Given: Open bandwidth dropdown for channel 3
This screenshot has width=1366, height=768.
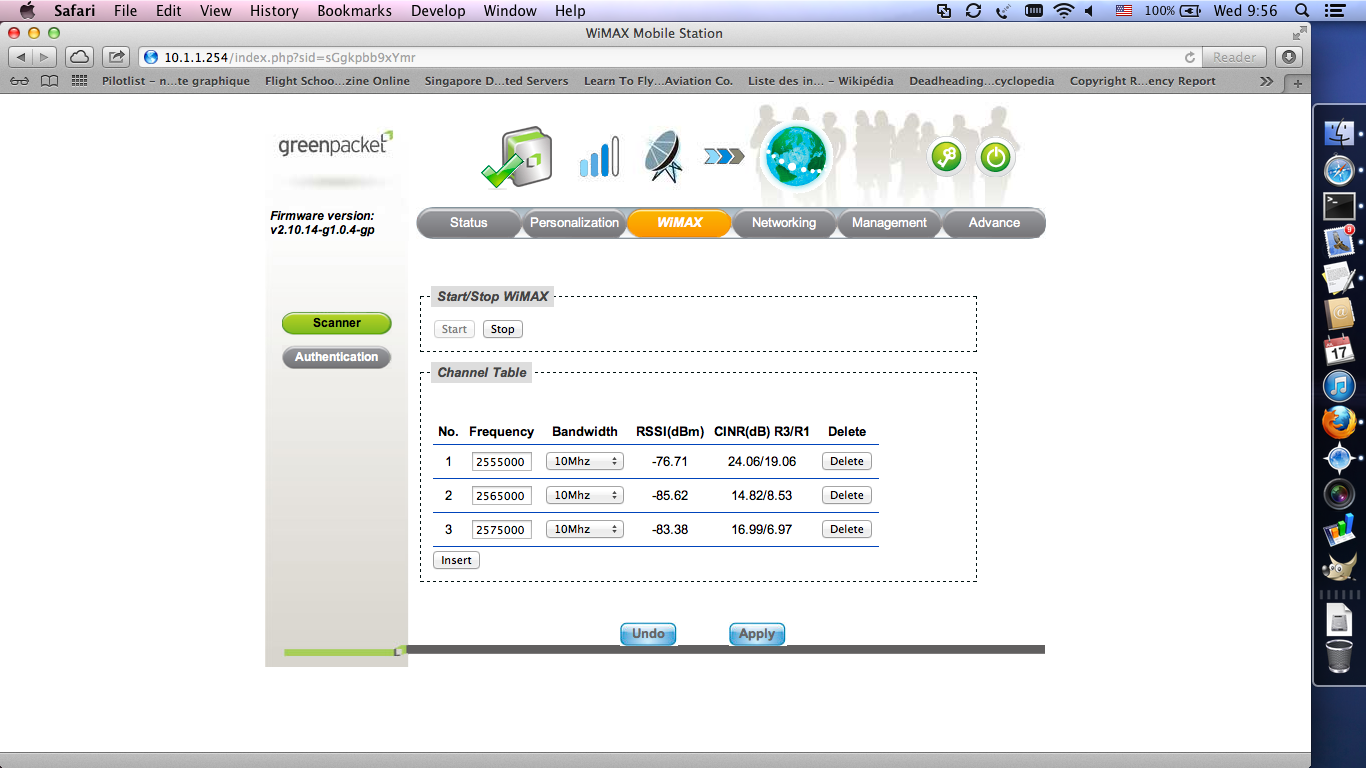Looking at the screenshot, I should coord(585,529).
